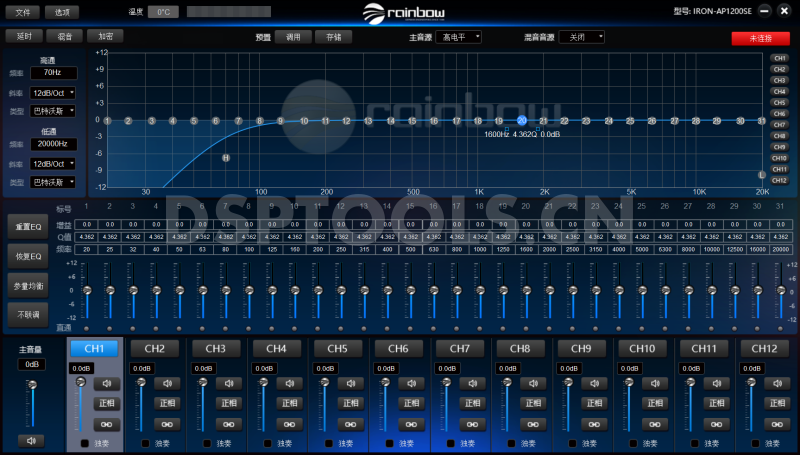Viewport: 800px width, 455px height.
Task: Mute the CH12 speaker icon
Action: (777, 384)
